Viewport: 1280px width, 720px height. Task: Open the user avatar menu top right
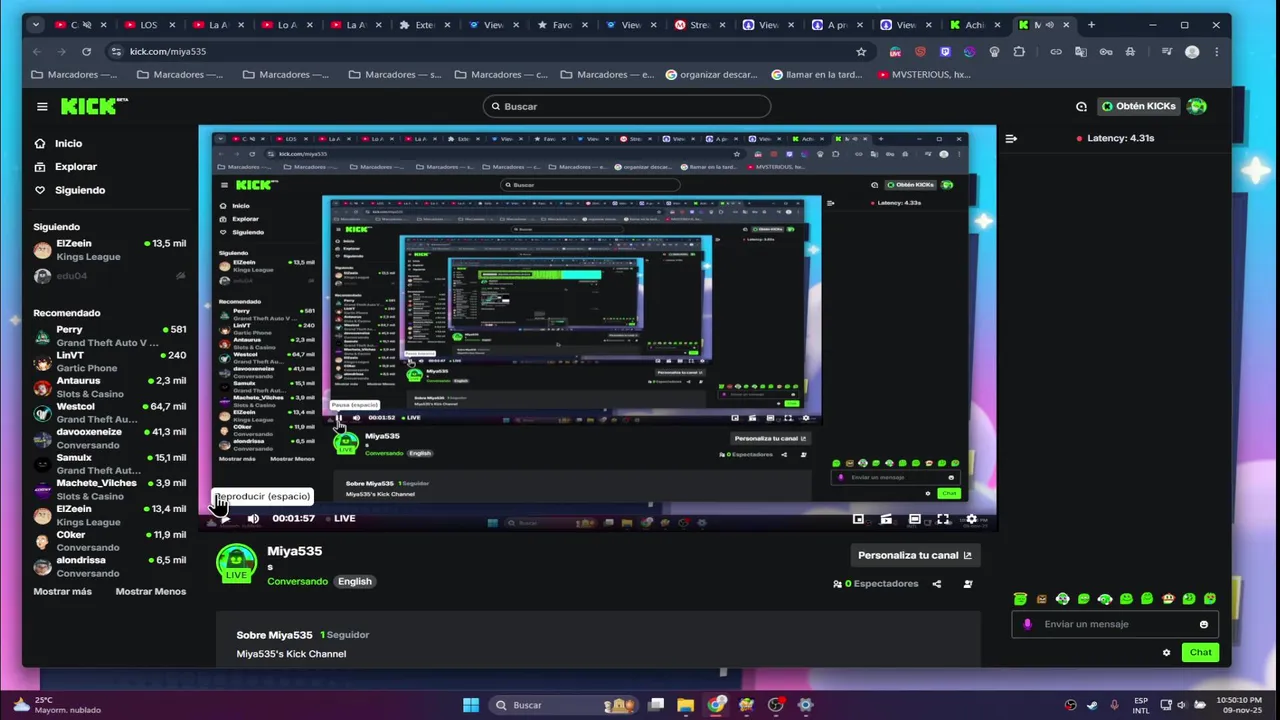pyautogui.click(x=1197, y=106)
